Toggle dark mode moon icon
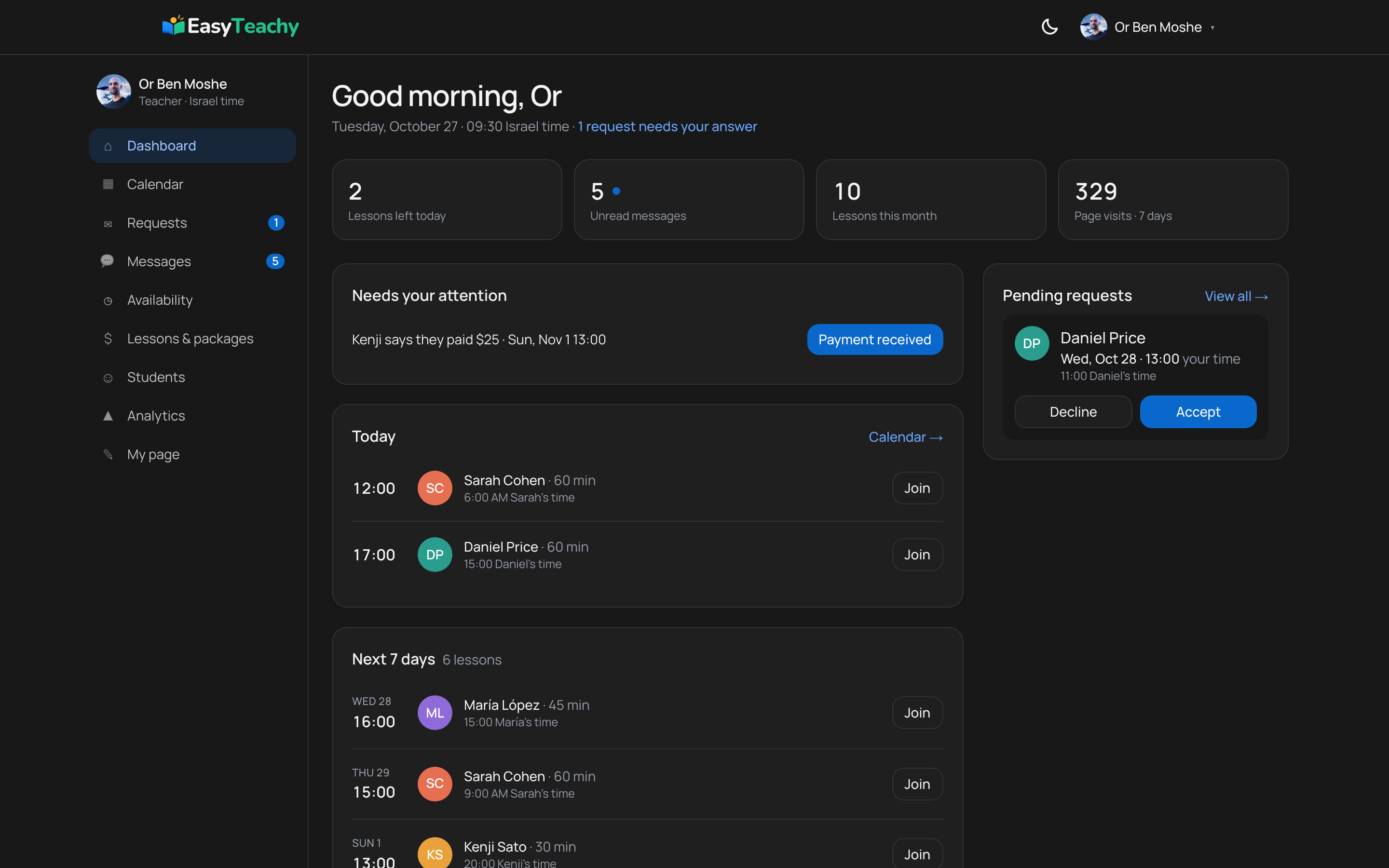 click(x=1049, y=27)
